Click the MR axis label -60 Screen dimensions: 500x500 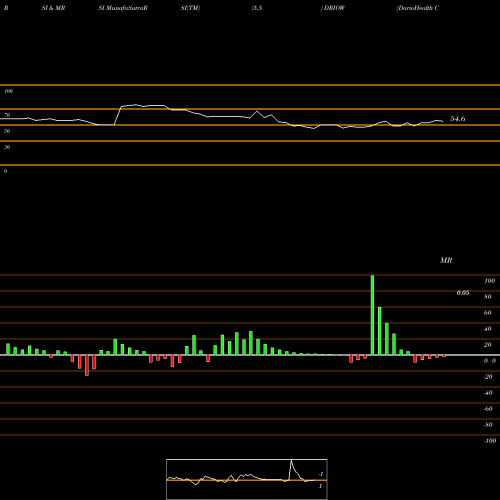point(488,409)
